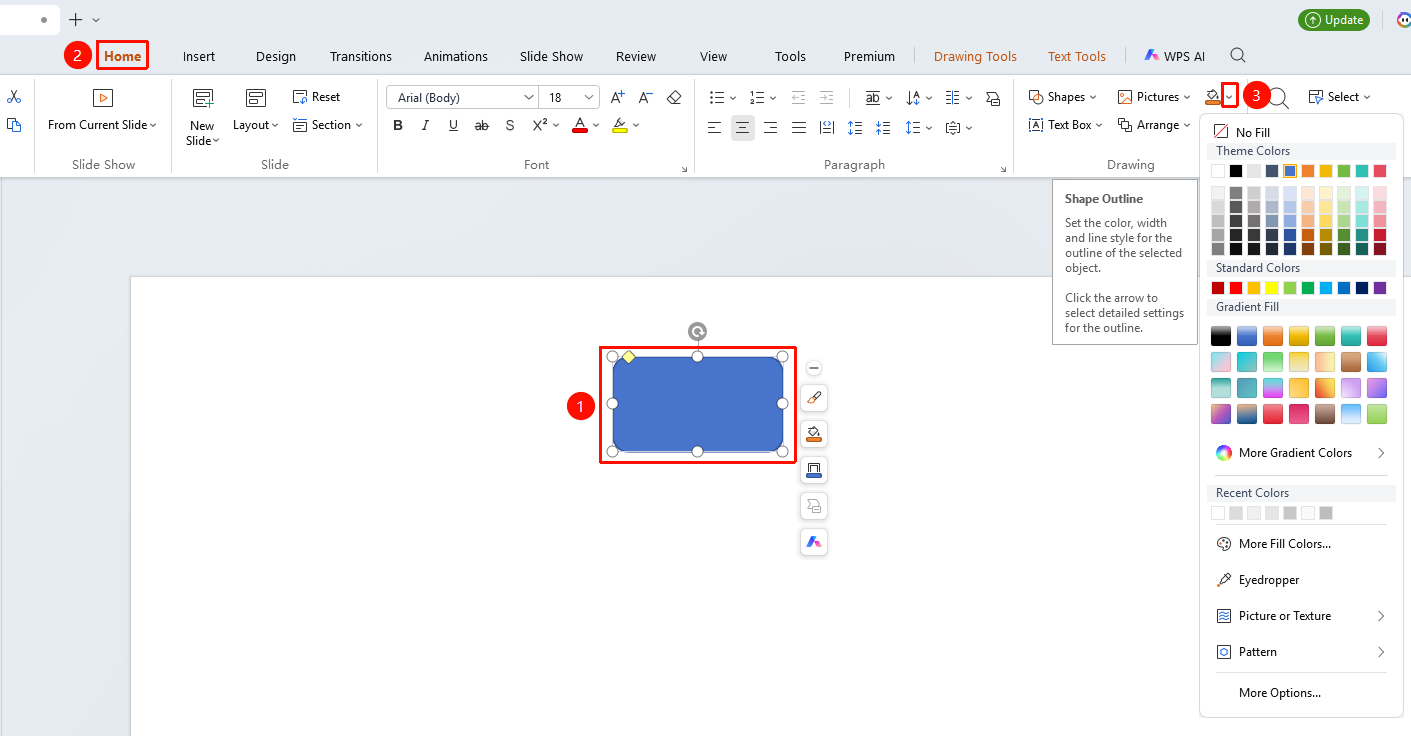Image resolution: width=1411 pixels, height=736 pixels.
Task: Click the plus new tab button
Action: pos(75,19)
